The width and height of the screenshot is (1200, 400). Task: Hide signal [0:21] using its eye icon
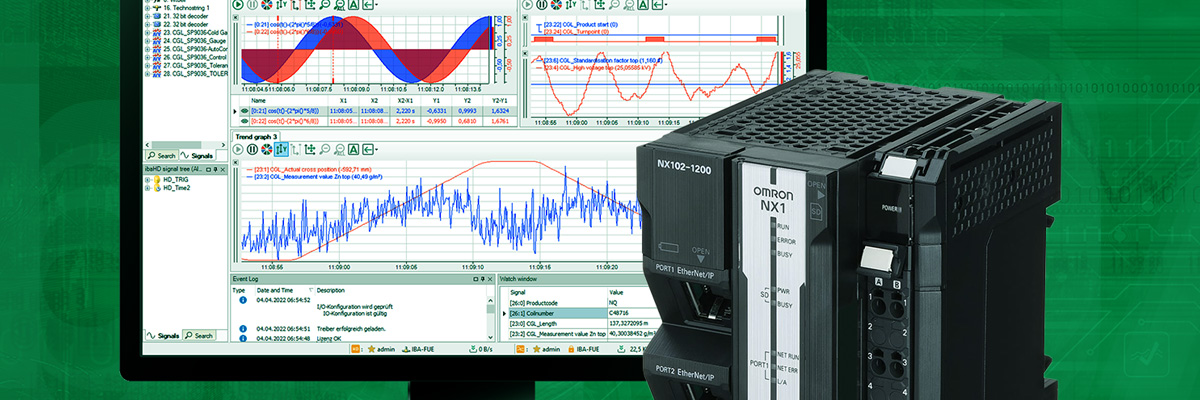(244, 111)
